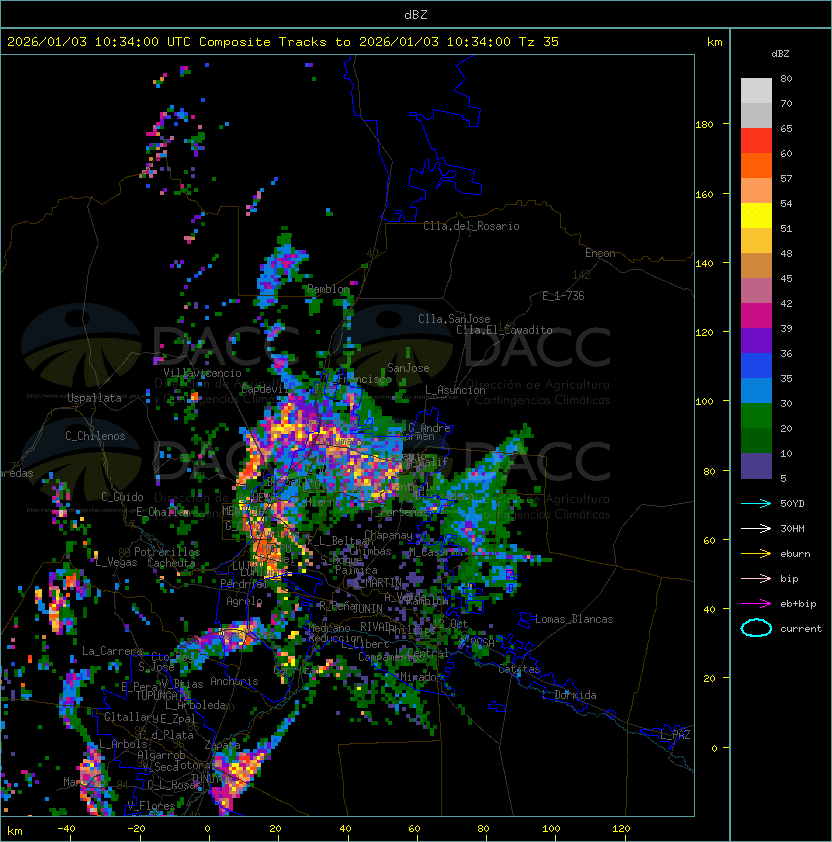
Task: Click the 'L_Asuncion' map label
Action: tap(455, 390)
